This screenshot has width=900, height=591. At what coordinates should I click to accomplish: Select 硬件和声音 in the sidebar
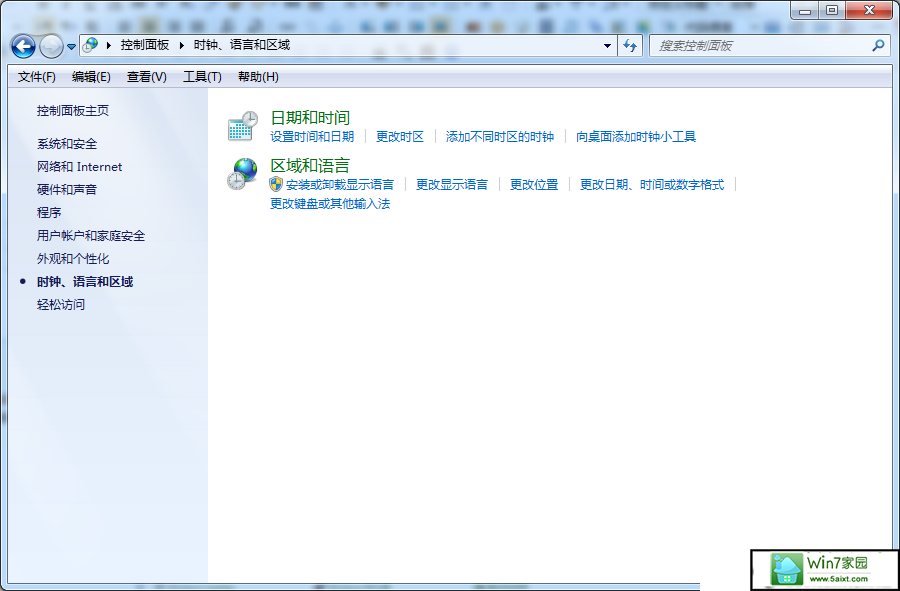[x=67, y=190]
